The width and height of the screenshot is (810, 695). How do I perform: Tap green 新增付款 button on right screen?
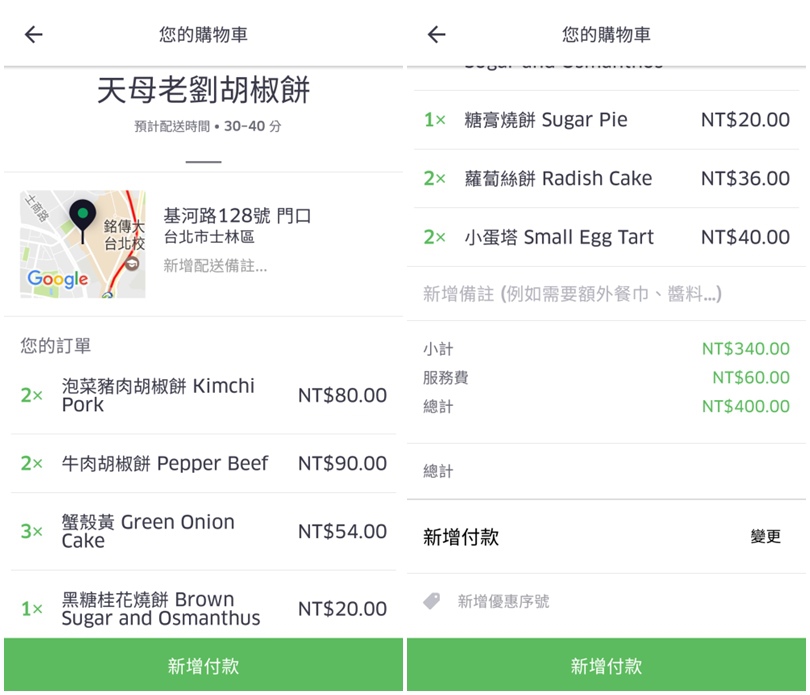click(606, 665)
